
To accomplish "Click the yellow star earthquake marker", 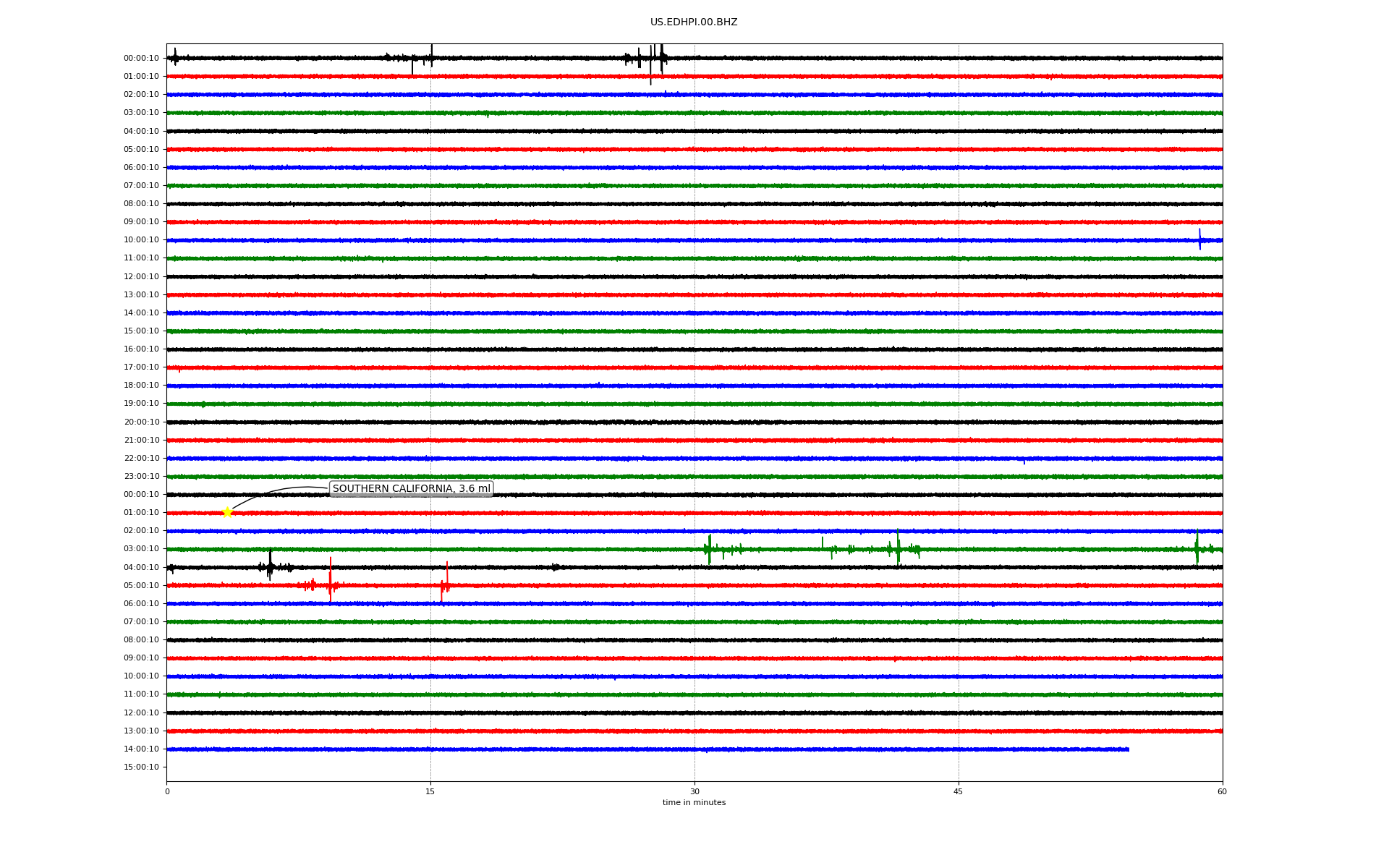I will coord(227,513).
